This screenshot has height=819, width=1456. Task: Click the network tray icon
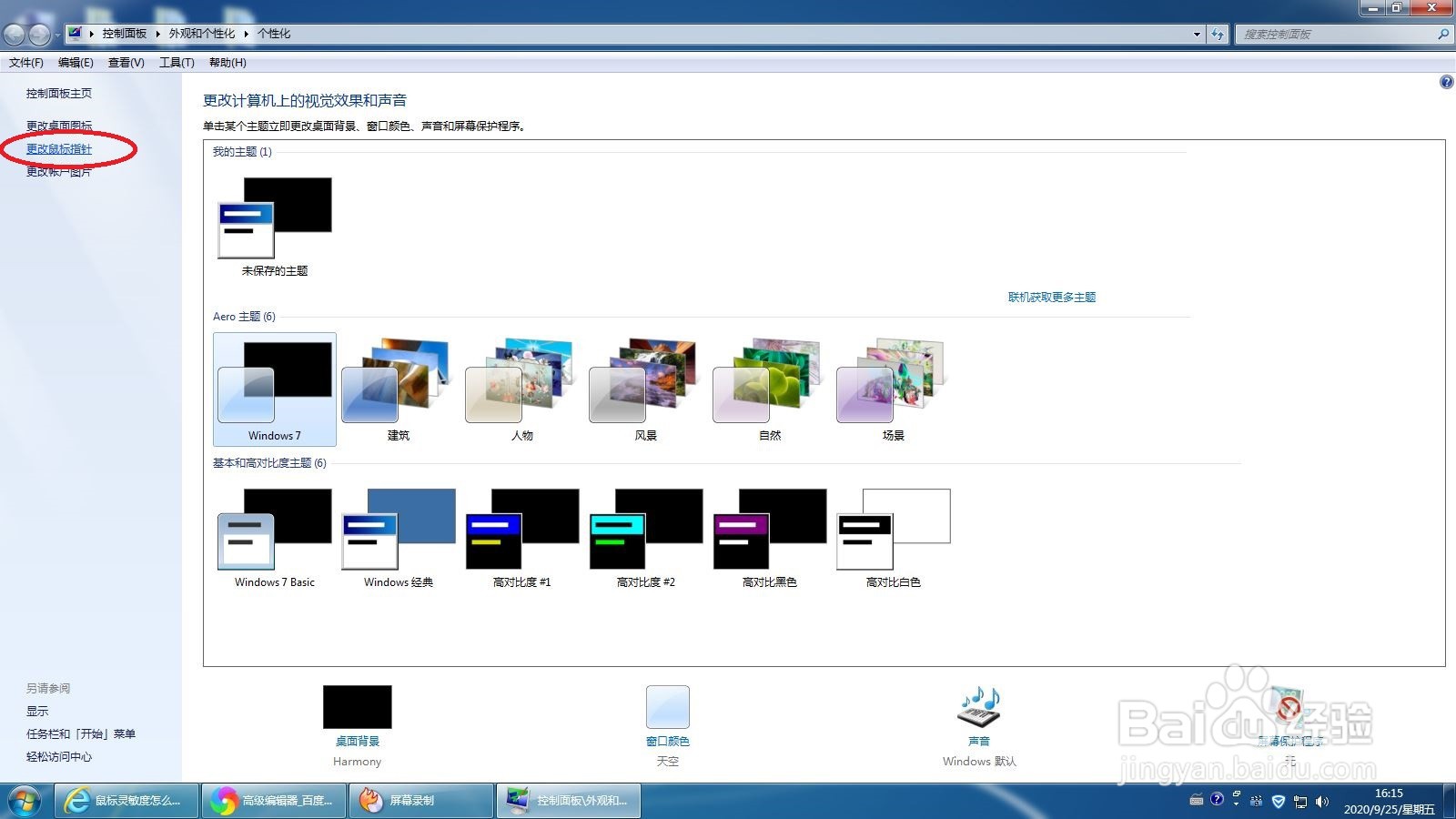[x=1300, y=802]
